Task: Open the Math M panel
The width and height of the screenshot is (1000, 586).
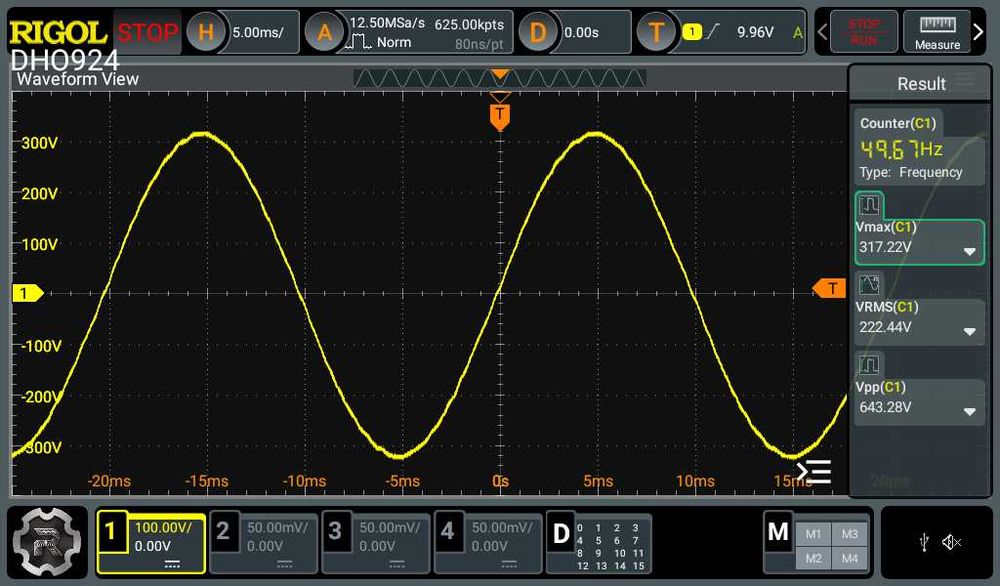Action: click(778, 531)
